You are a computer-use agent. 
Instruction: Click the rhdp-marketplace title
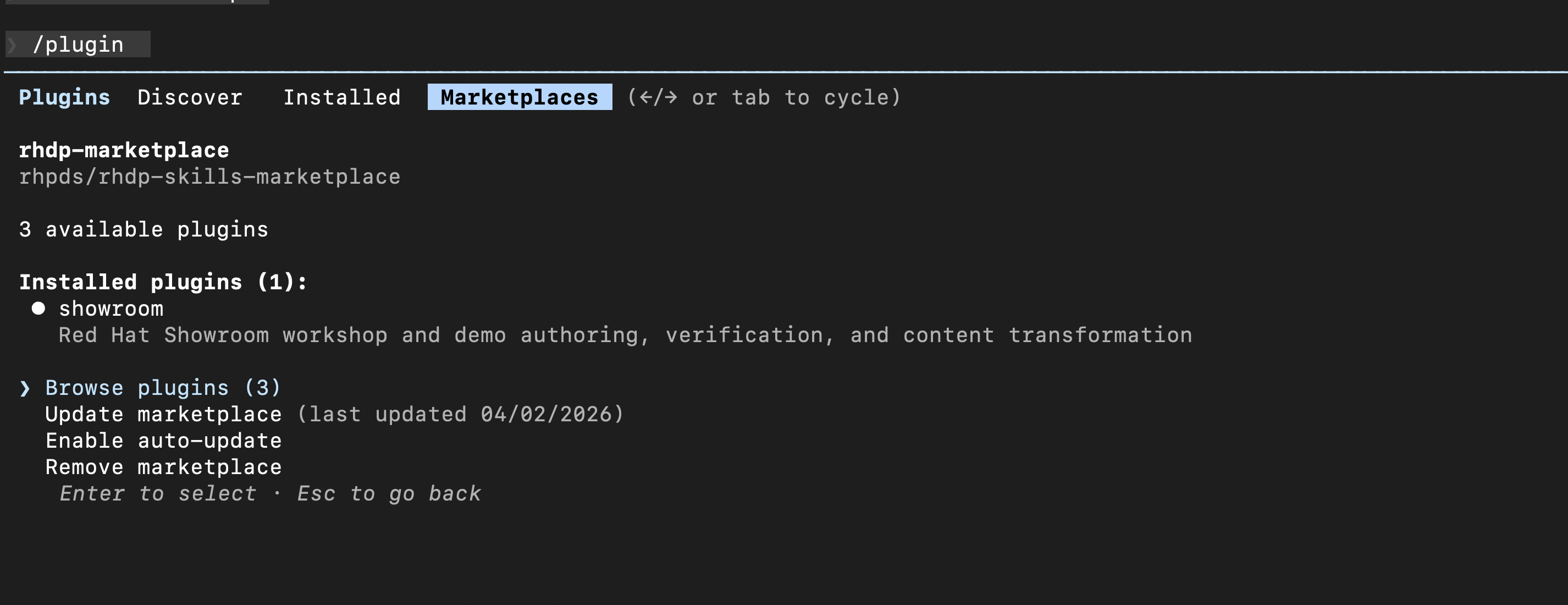pos(124,150)
